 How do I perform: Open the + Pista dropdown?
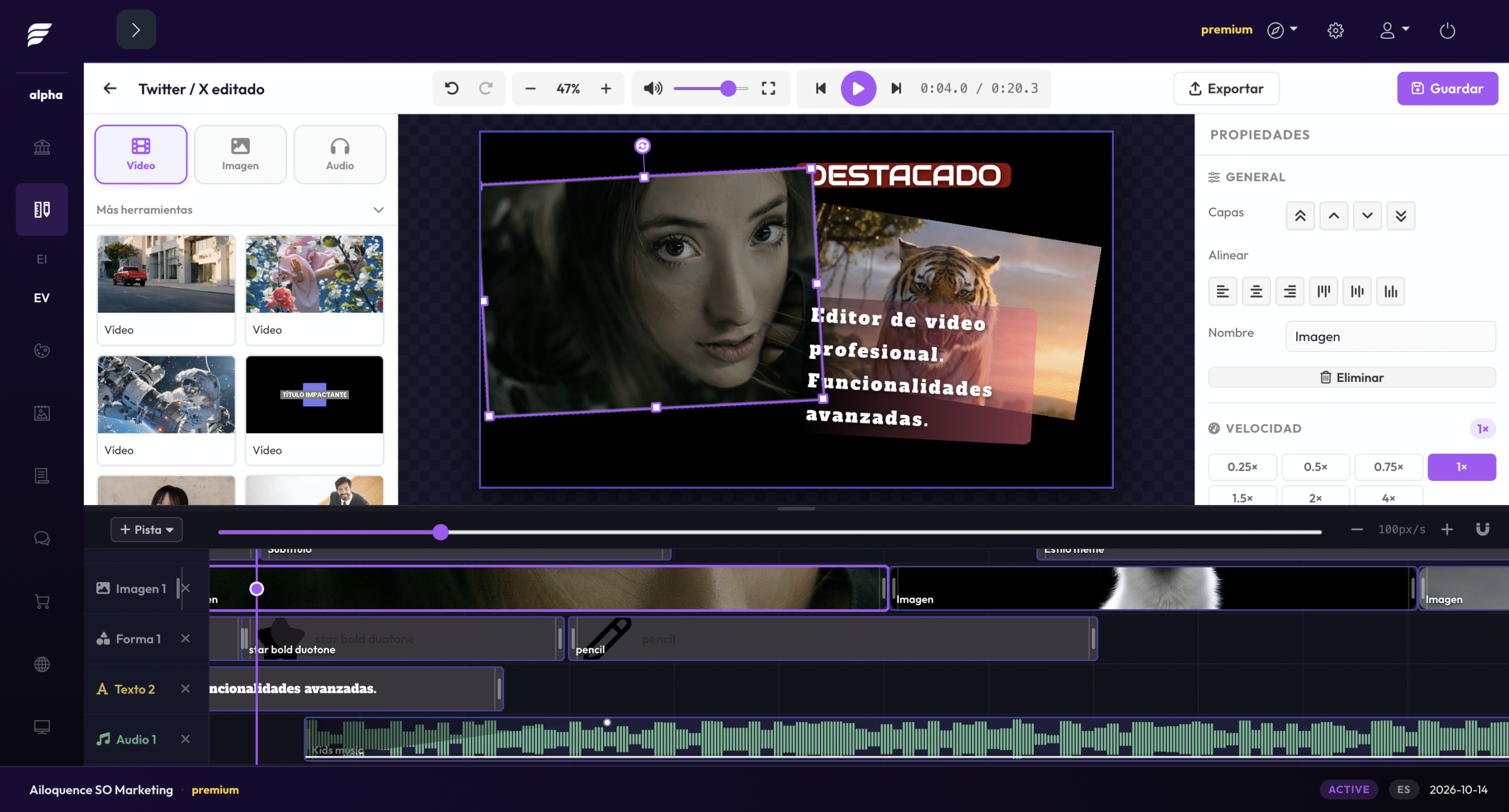(147, 529)
